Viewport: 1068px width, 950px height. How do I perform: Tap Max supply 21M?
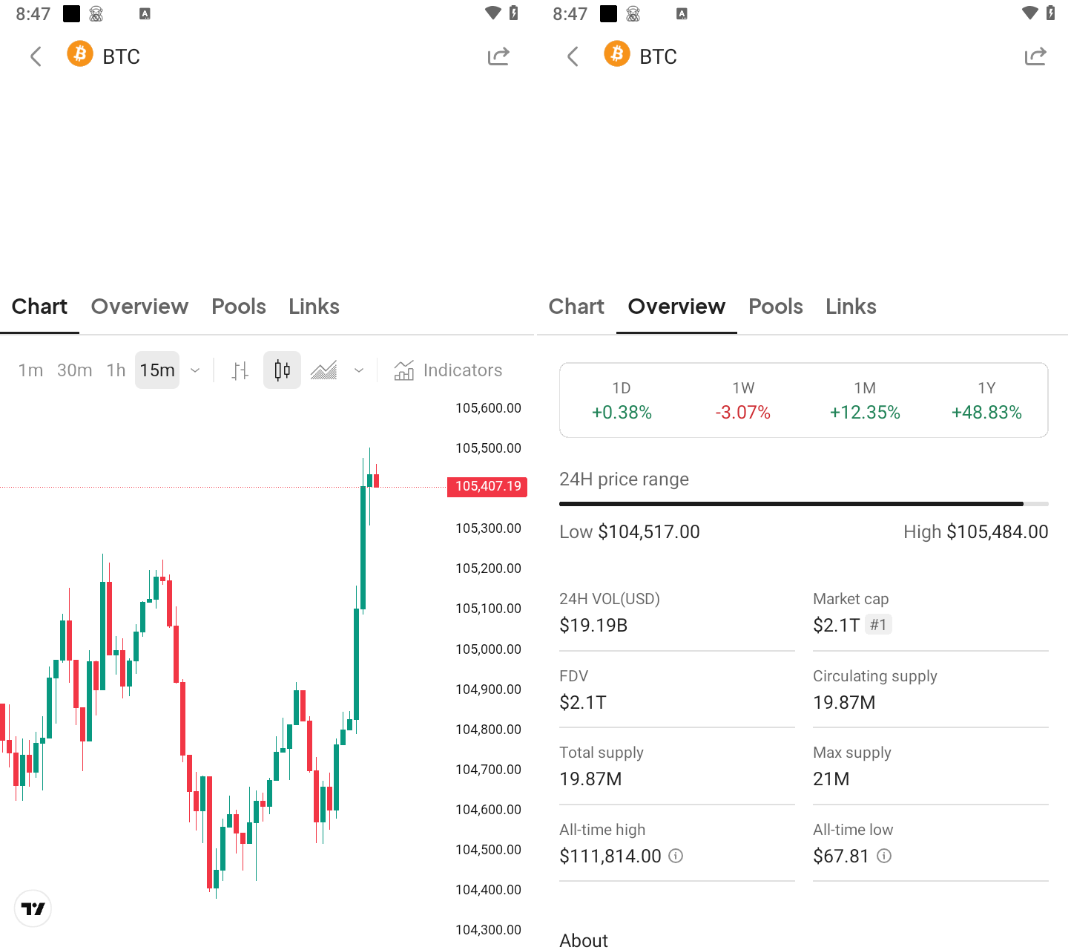pyautogui.click(x=831, y=779)
